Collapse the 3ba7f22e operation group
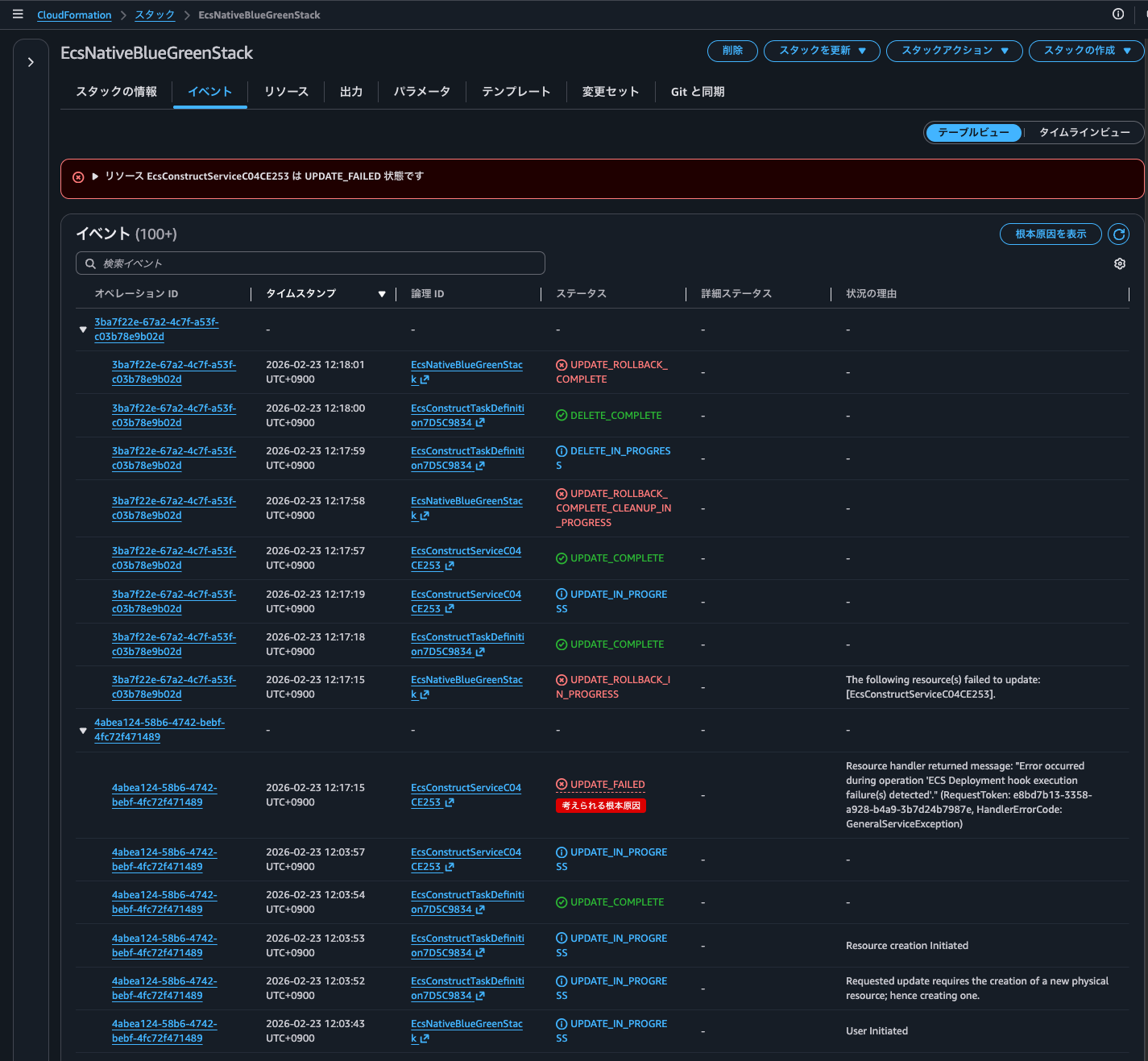 point(83,329)
